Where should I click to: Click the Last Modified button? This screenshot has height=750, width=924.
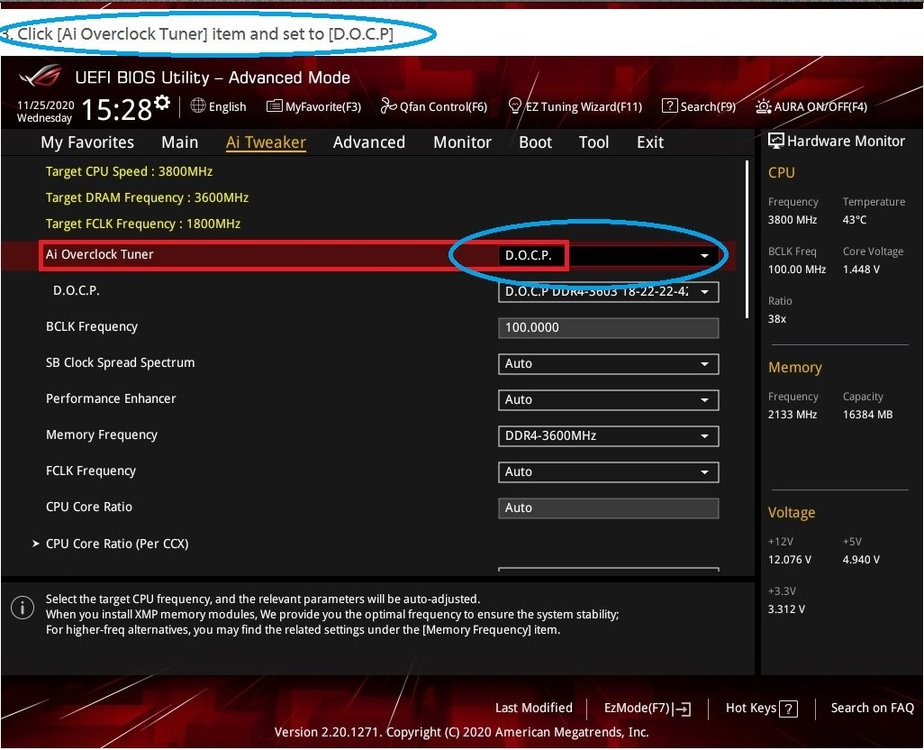(534, 708)
